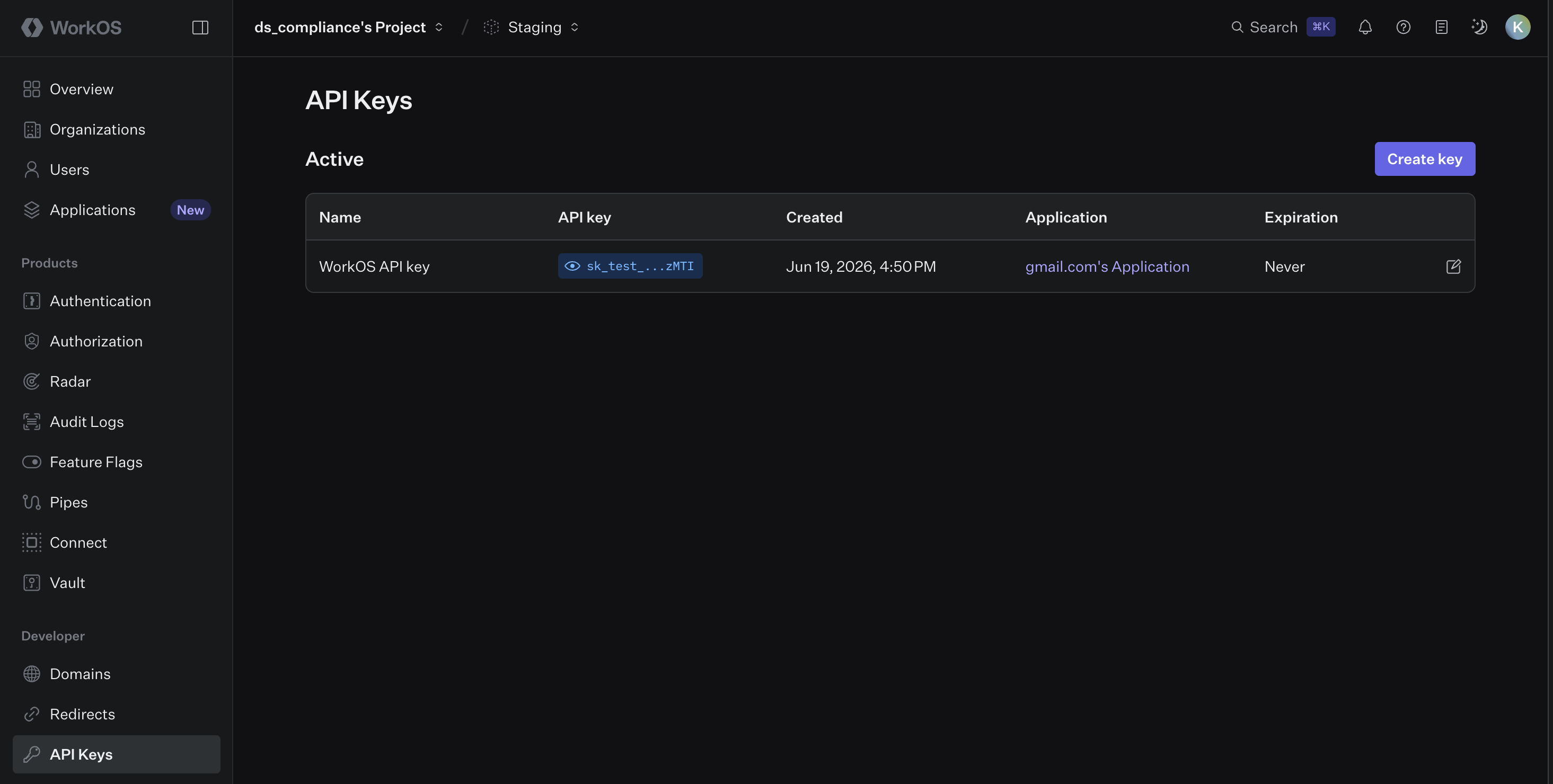Click the search magnifier icon
Screen dimensions: 1553x784
tap(1237, 27)
